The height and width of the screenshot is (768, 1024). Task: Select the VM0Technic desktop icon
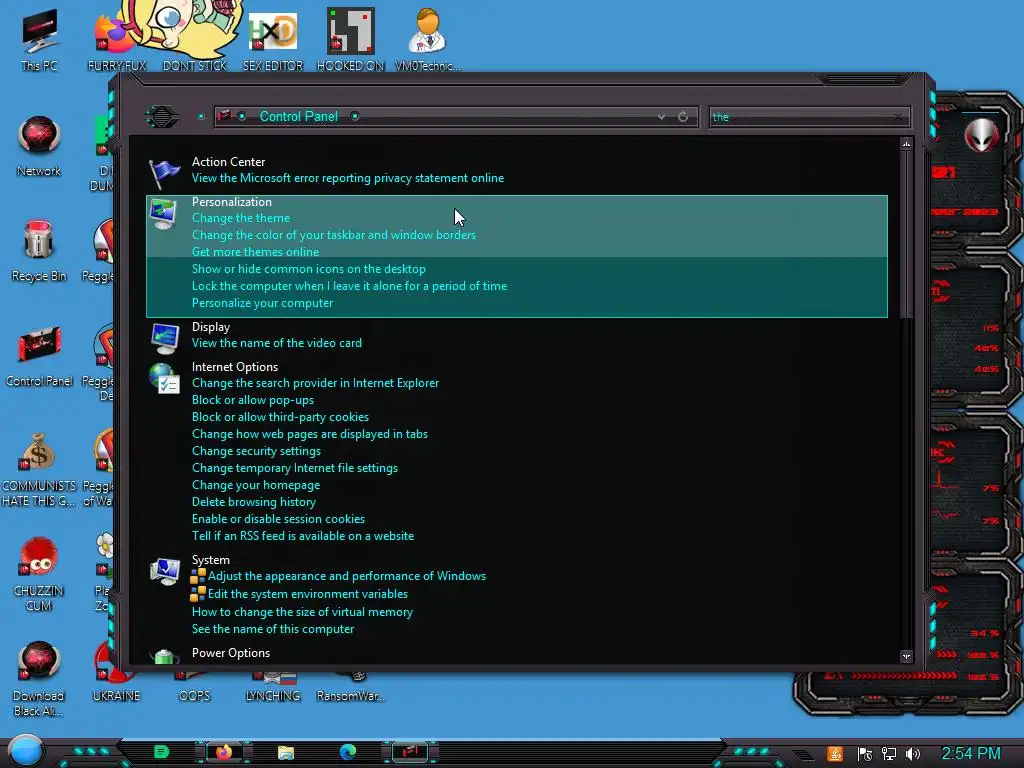[428, 40]
